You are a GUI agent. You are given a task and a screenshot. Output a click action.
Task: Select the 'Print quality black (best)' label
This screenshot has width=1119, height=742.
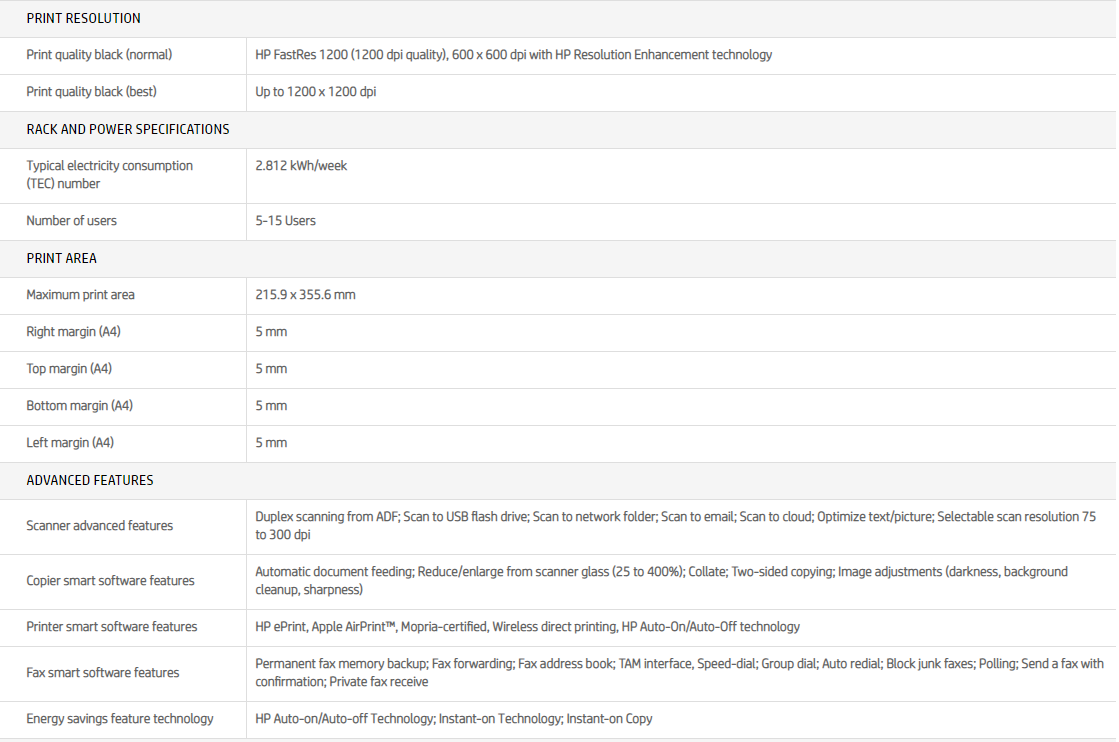[x=91, y=92]
